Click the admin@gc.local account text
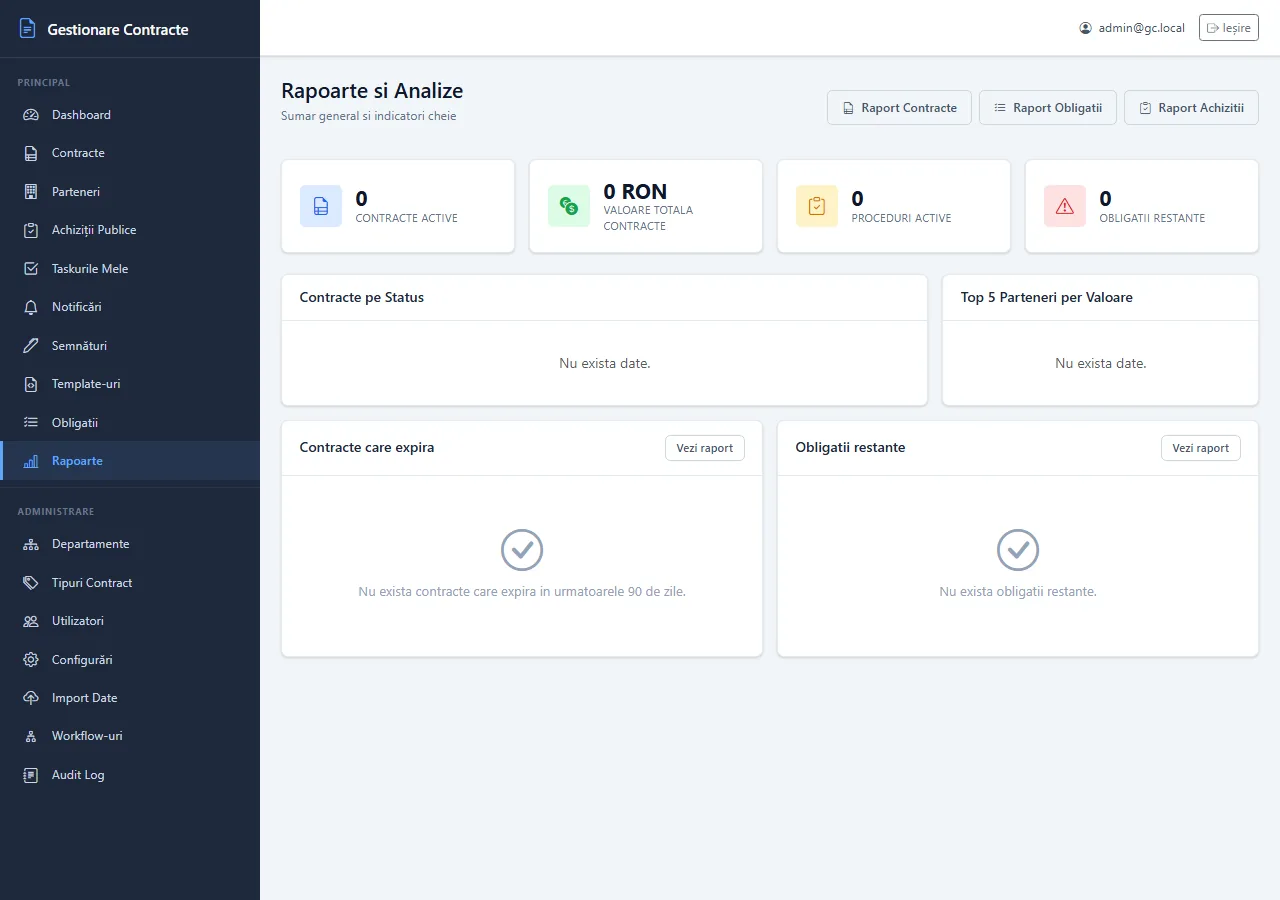The height and width of the screenshot is (900, 1280). coord(1142,28)
